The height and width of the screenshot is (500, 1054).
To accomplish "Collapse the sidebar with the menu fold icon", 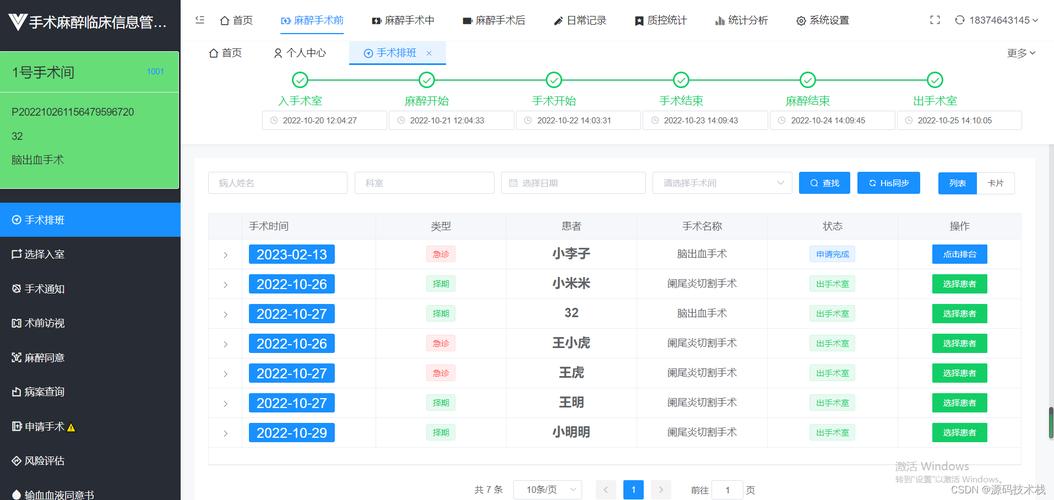I will (x=200, y=20).
